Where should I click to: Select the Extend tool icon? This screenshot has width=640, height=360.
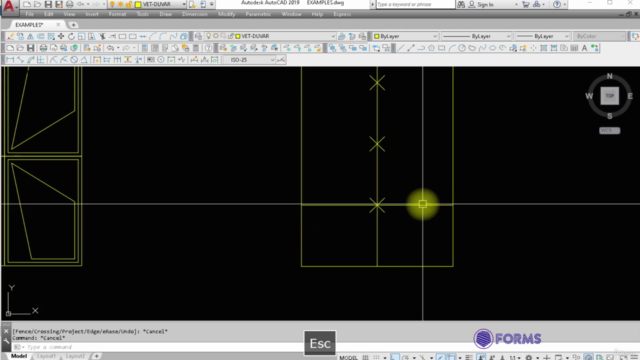(x=112, y=36)
